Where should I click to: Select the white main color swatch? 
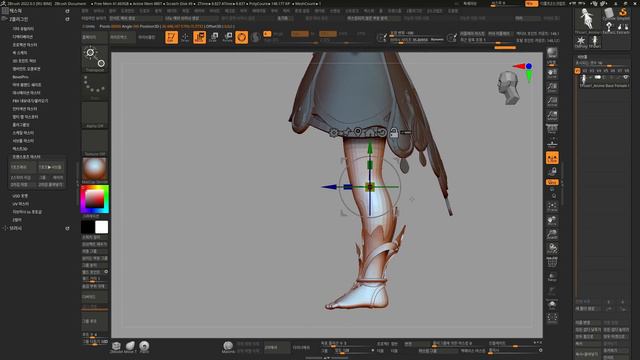[x=102, y=227]
